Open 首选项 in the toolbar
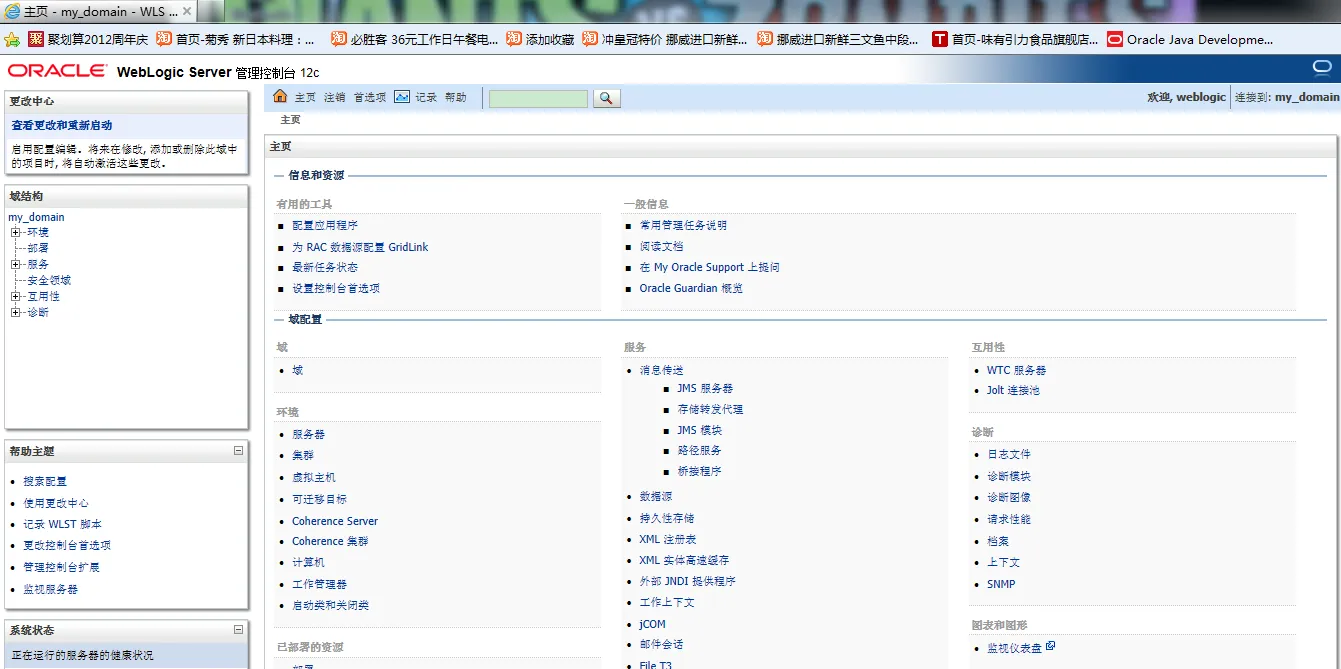This screenshot has height=669, width=1341. pos(370,98)
